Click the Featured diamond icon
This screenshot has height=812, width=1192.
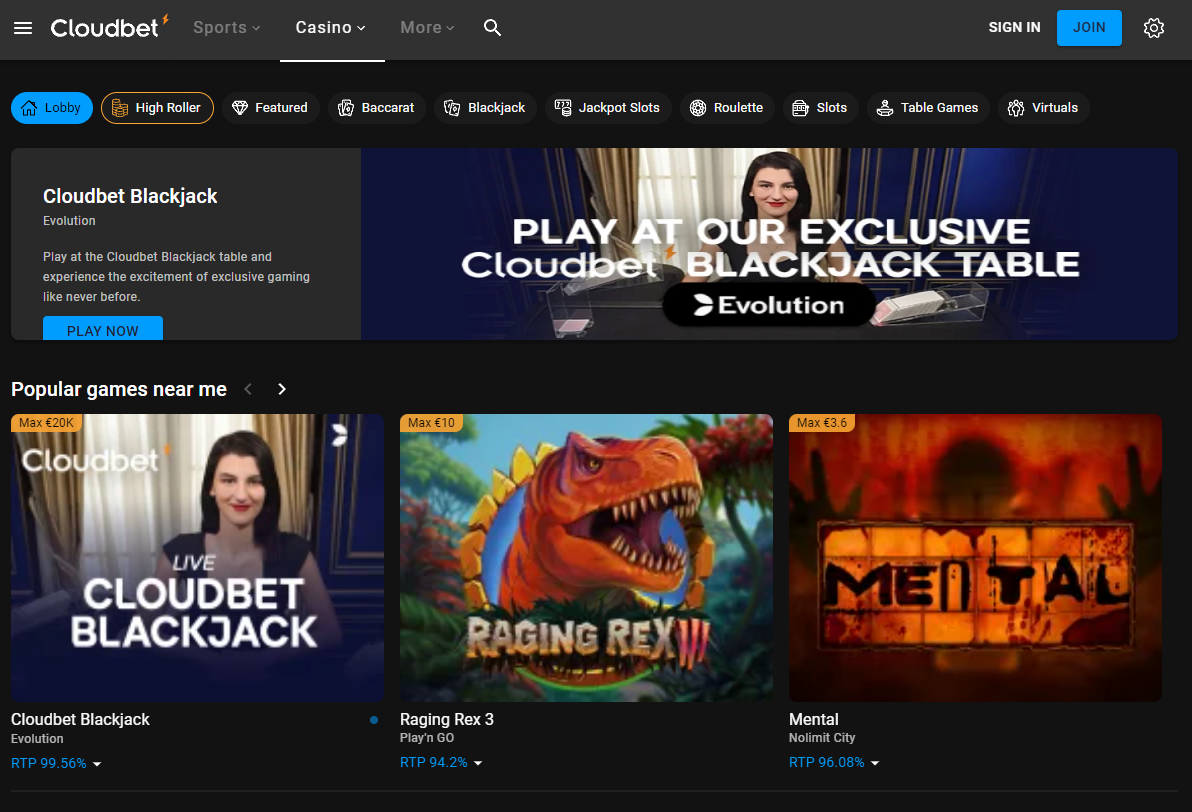pos(240,108)
